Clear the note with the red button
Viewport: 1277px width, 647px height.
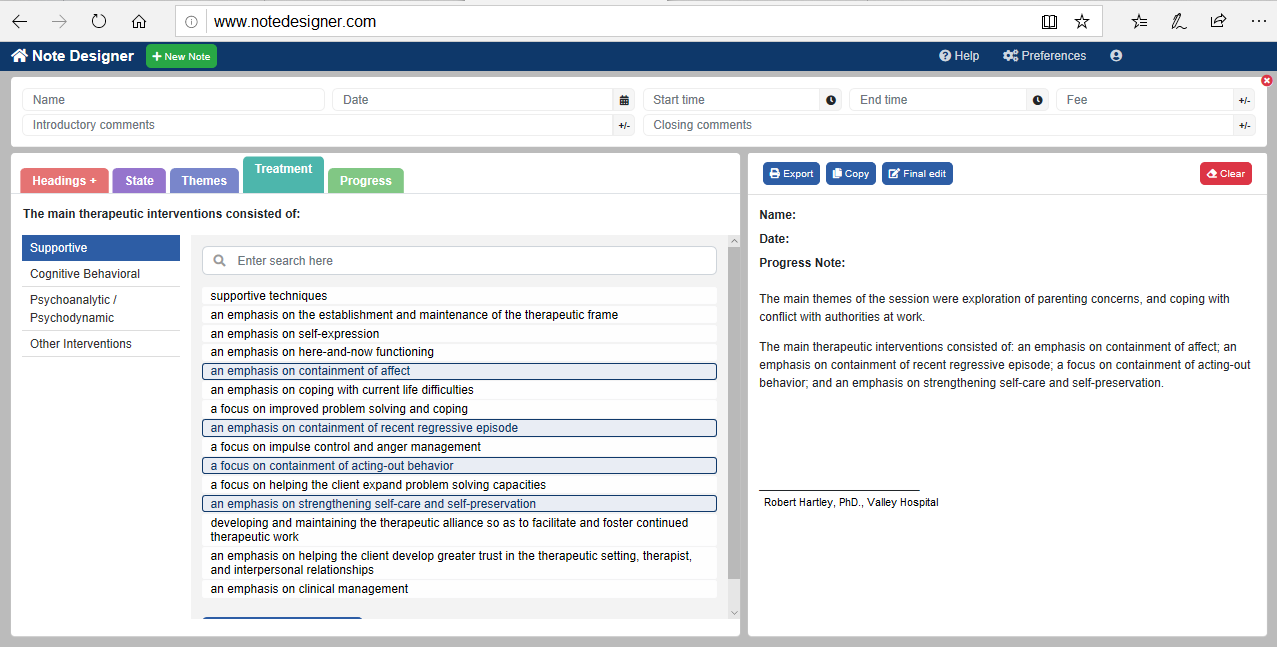pyautogui.click(x=1226, y=174)
